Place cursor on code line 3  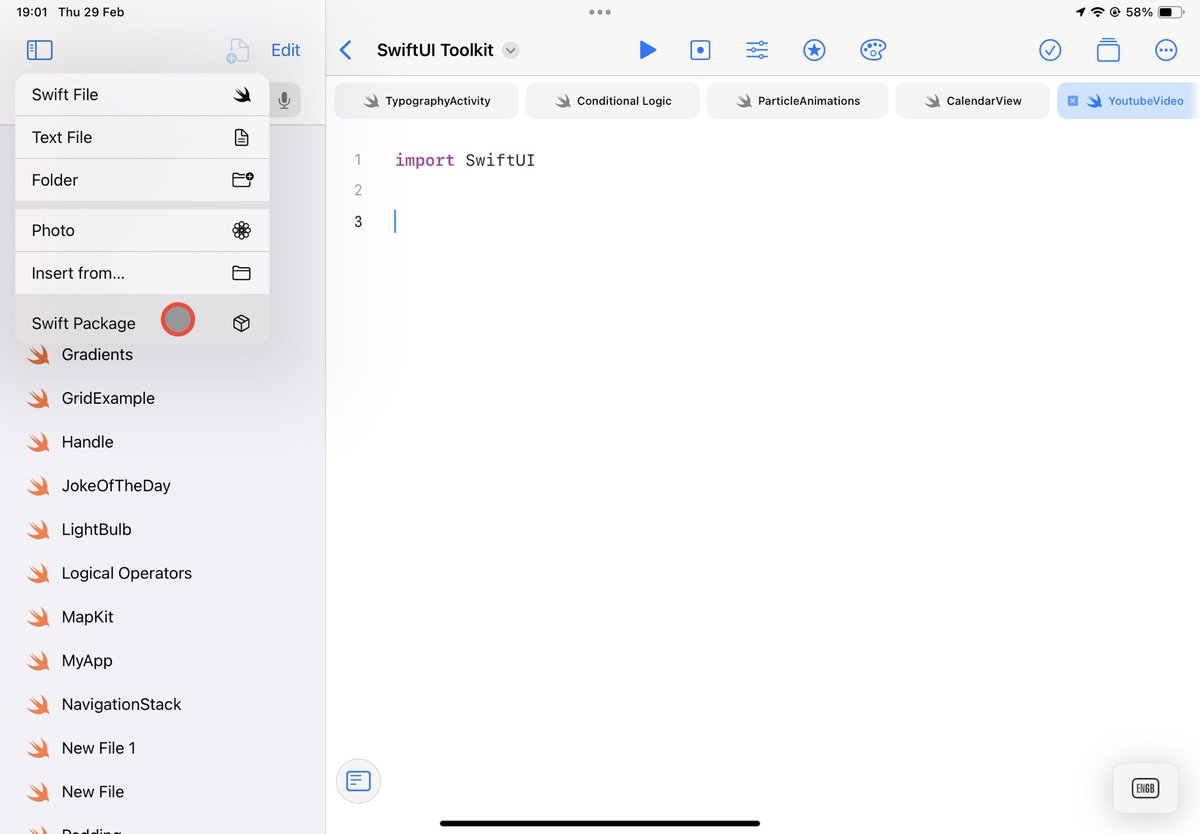pyautogui.click(x=395, y=221)
